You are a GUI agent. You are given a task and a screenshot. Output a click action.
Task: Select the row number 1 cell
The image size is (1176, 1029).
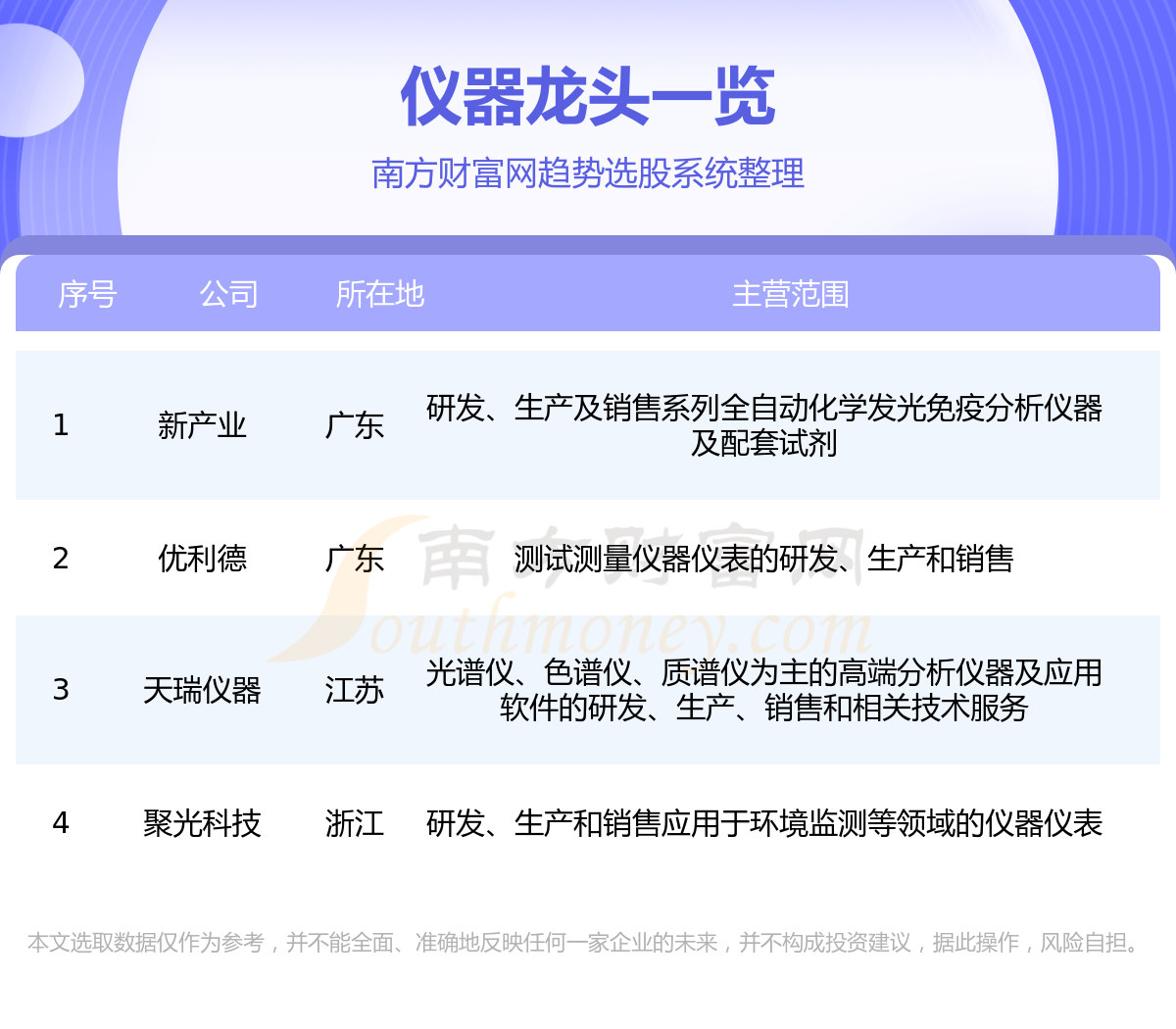click(61, 425)
